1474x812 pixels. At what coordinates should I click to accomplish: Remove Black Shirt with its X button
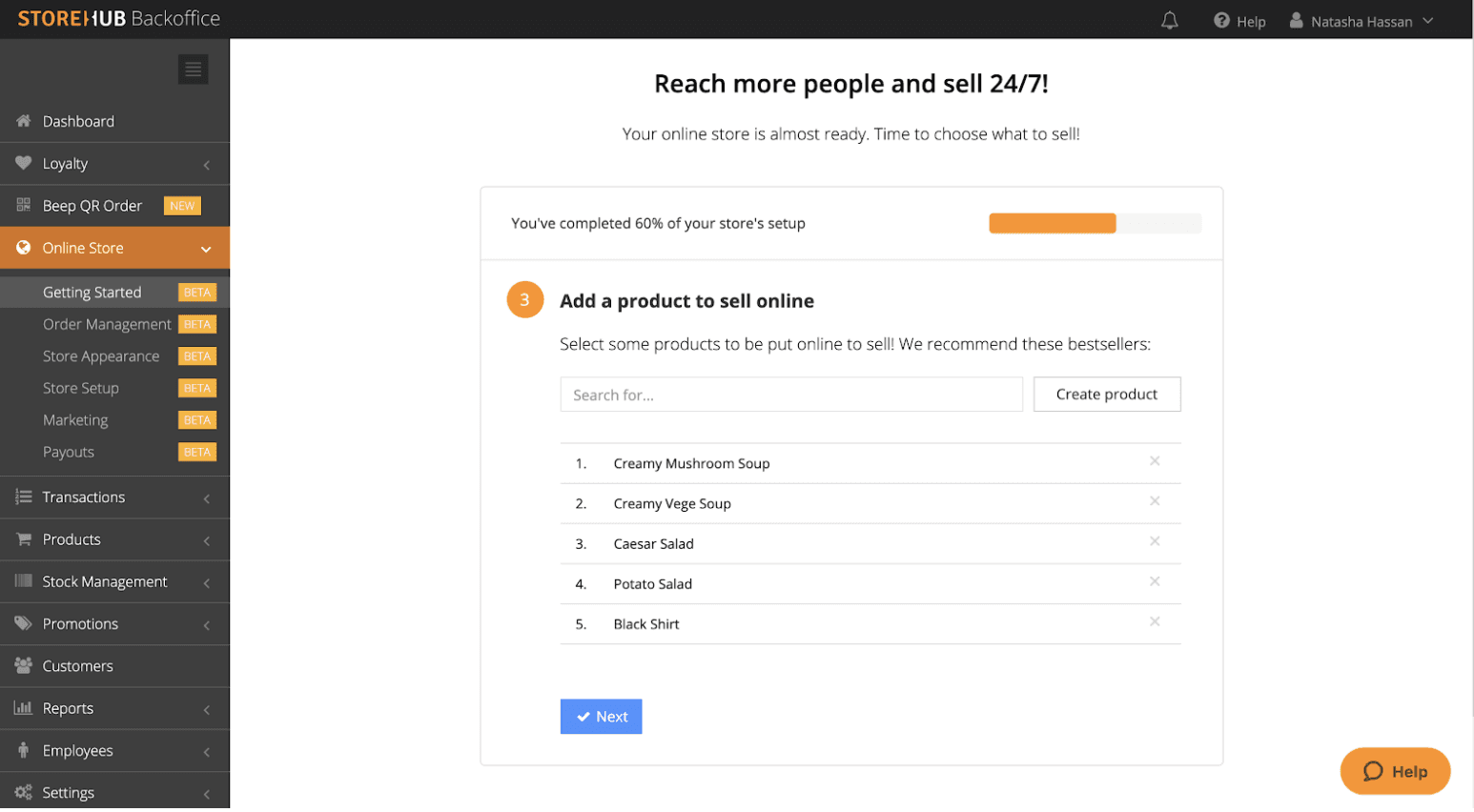tap(1155, 621)
